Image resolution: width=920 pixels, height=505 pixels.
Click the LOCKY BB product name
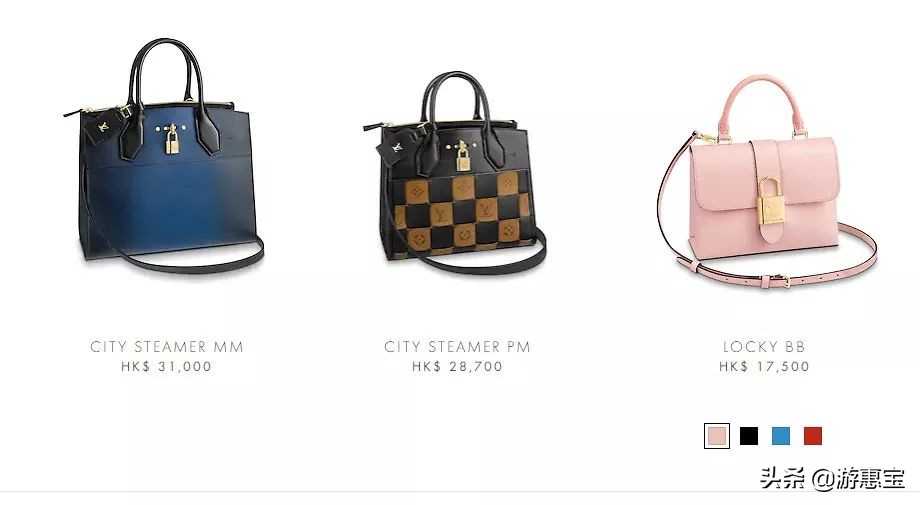point(764,347)
